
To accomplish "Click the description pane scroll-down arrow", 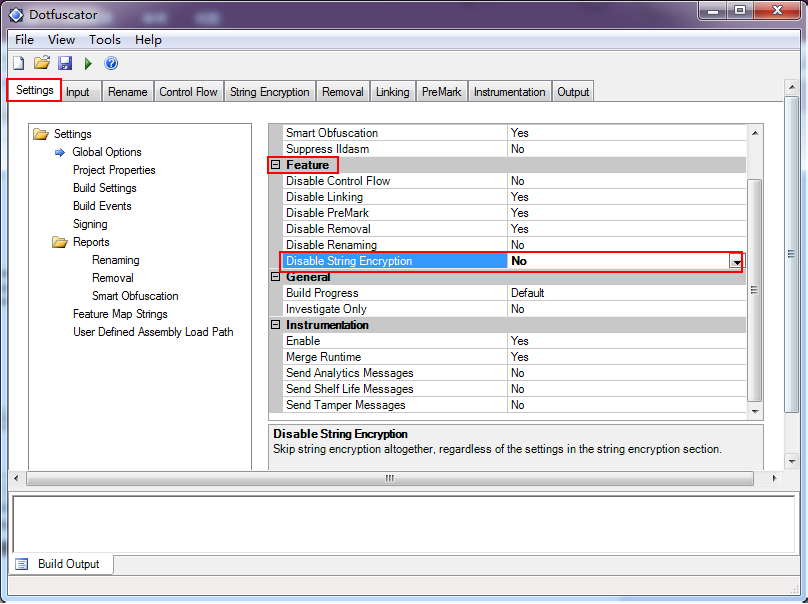I will (792, 461).
